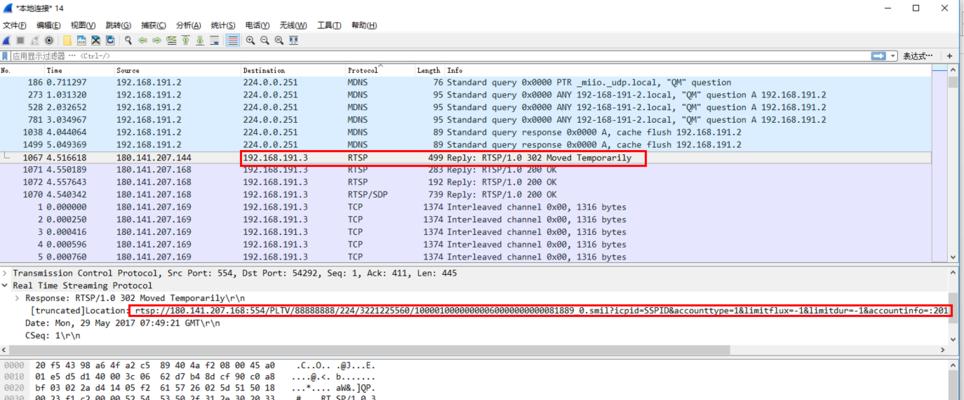Select packet 186 MDNS PTR query row
The image size is (964, 400).
[x=465, y=82]
